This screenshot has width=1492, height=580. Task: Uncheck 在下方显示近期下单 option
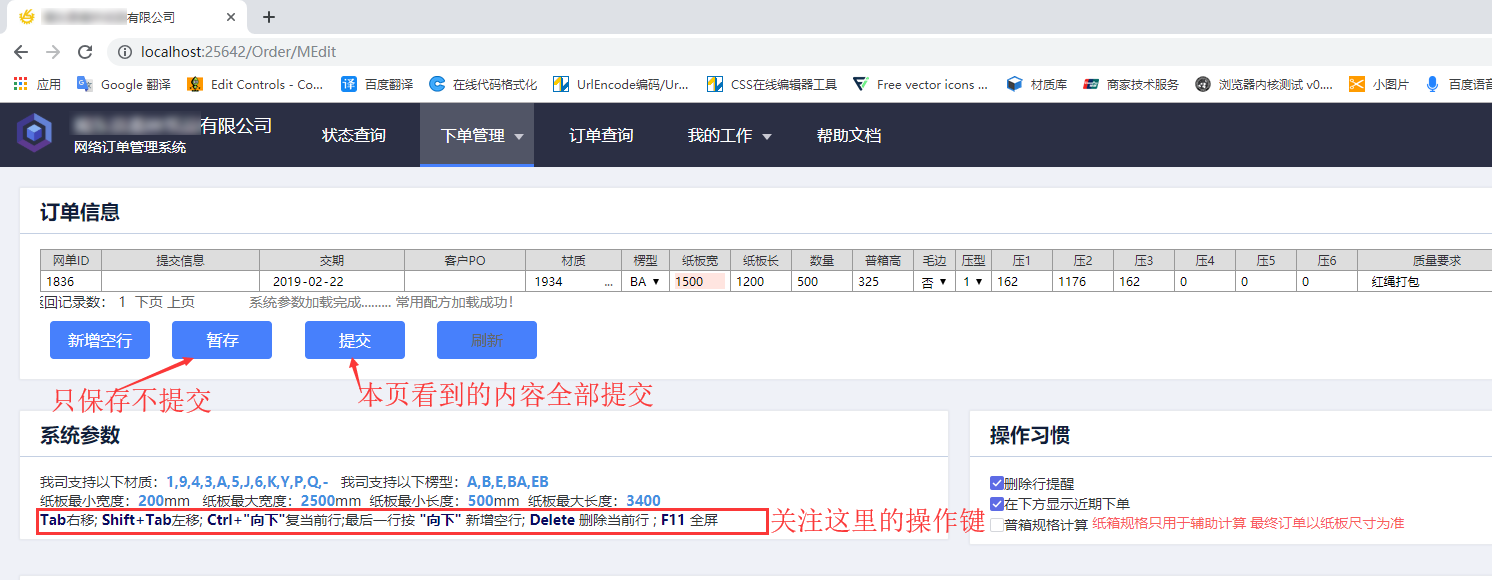click(x=996, y=504)
